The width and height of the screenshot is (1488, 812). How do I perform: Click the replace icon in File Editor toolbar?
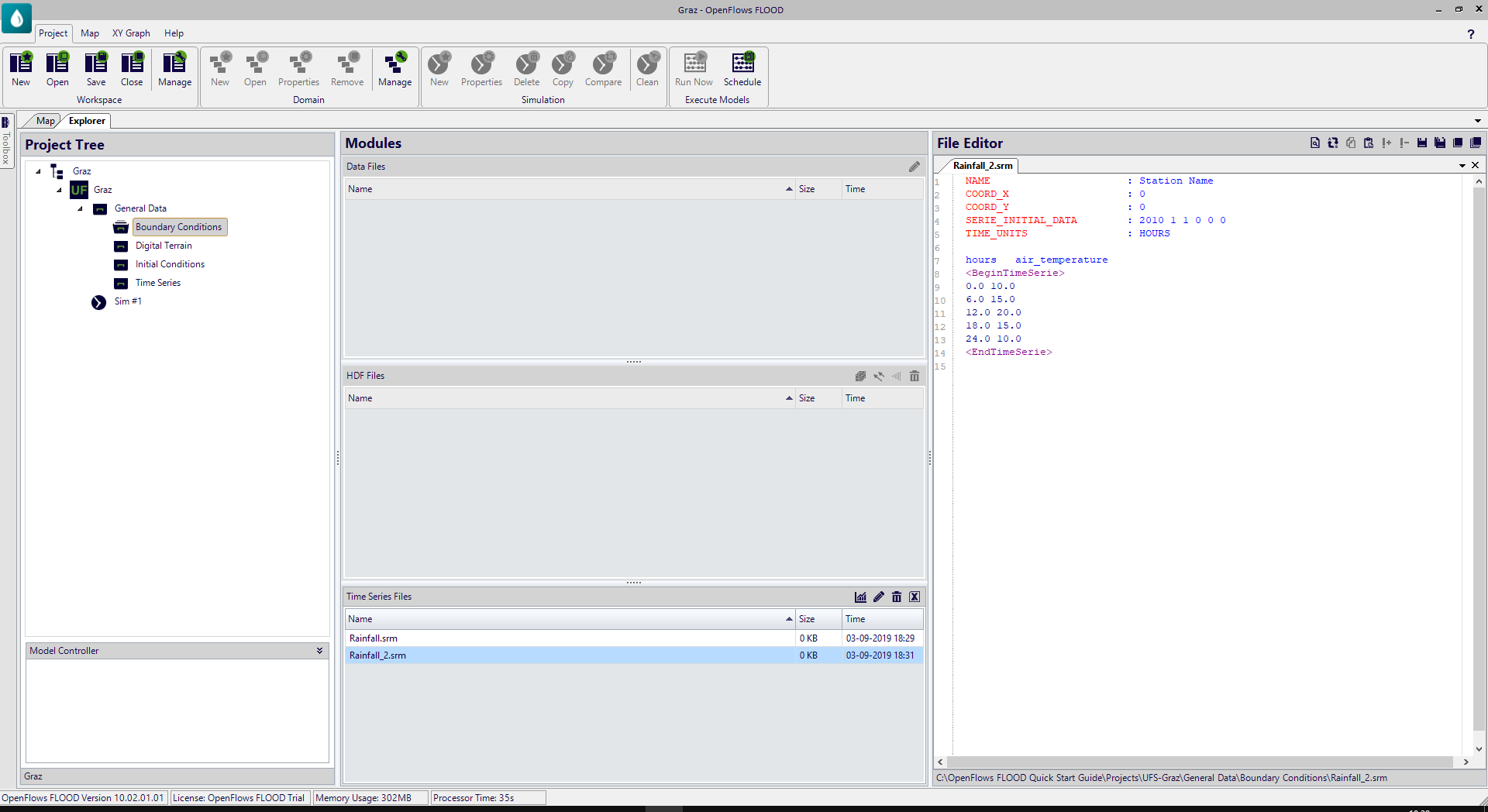1333,143
